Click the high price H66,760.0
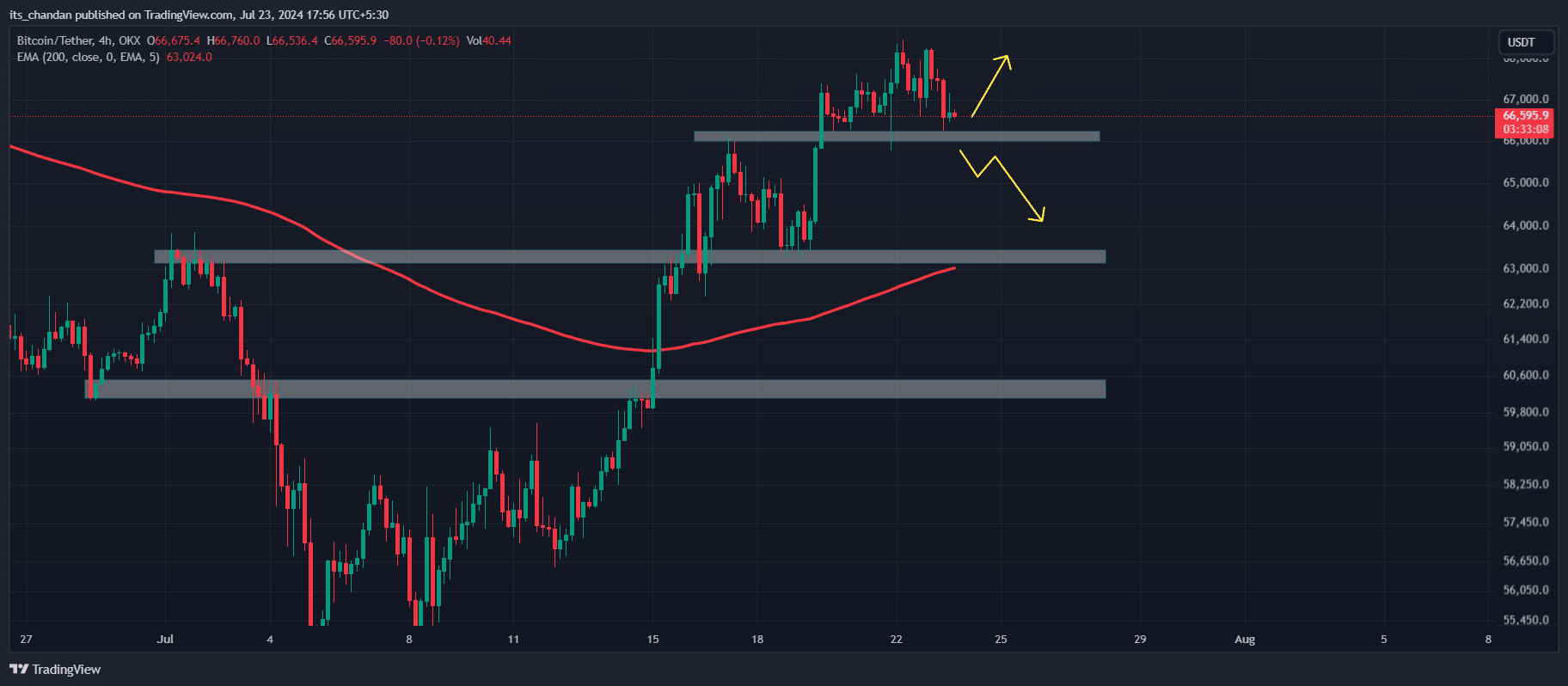The width and height of the screenshot is (1568, 686). pos(234,40)
